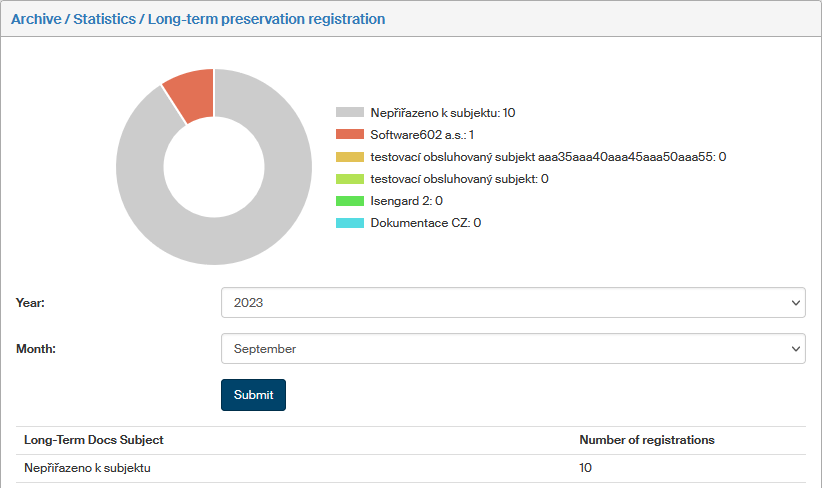Toggle the gray Nepřiřazeno k subjektu legend swatch
The height and width of the screenshot is (488, 822).
(x=350, y=113)
